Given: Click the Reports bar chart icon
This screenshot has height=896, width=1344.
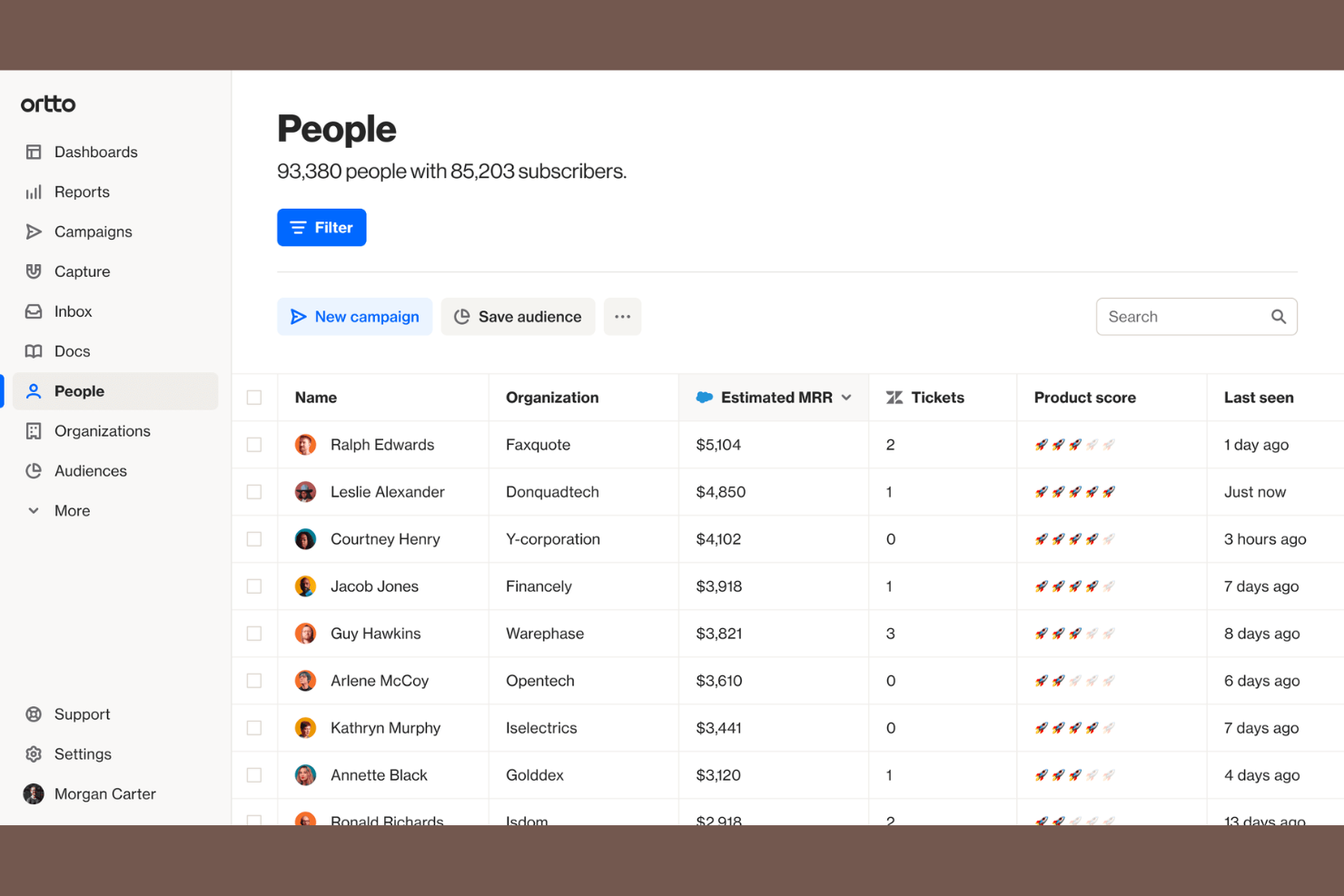Looking at the screenshot, I should [x=34, y=192].
